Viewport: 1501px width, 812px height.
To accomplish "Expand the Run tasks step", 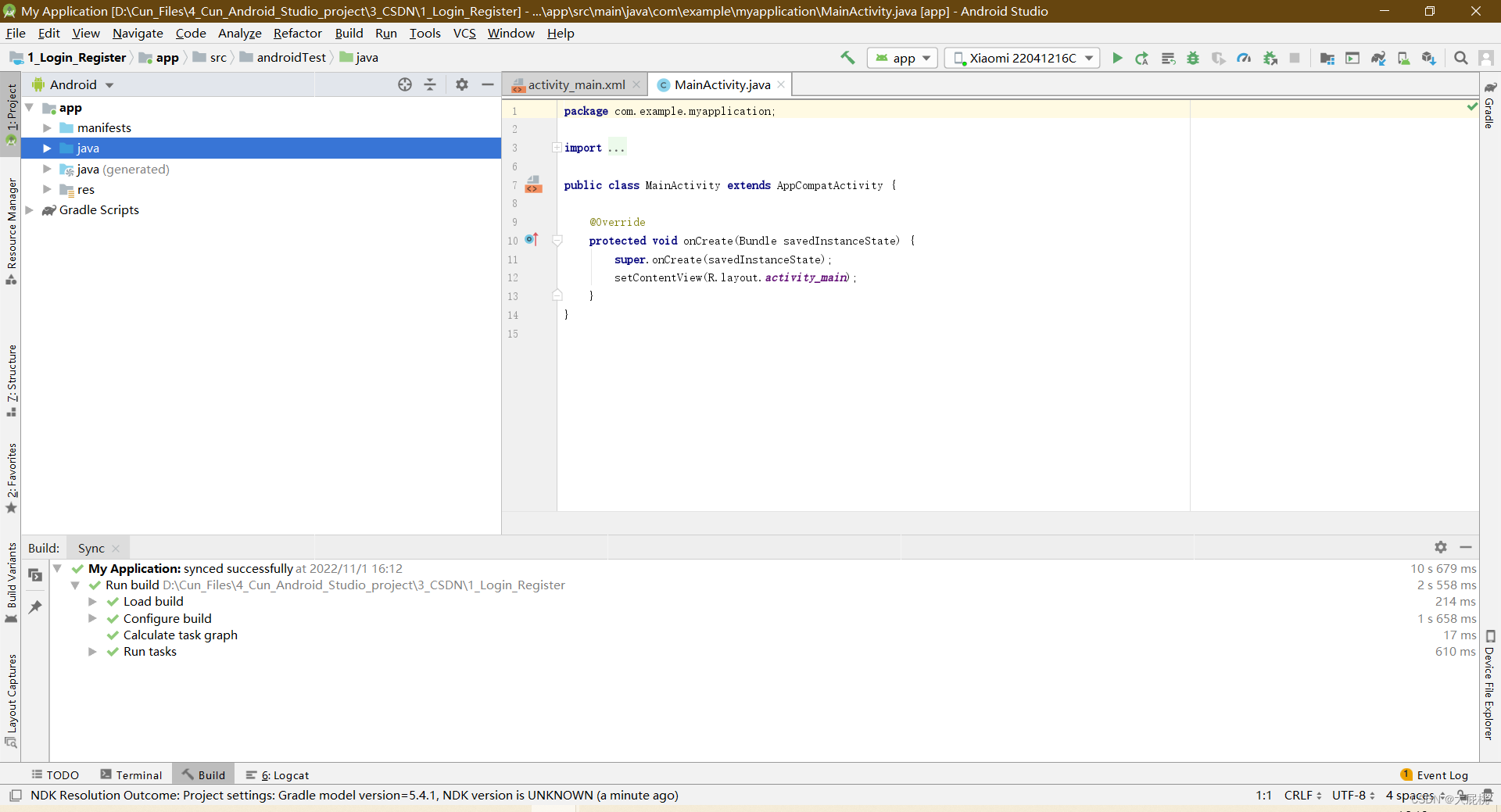I will (92, 651).
